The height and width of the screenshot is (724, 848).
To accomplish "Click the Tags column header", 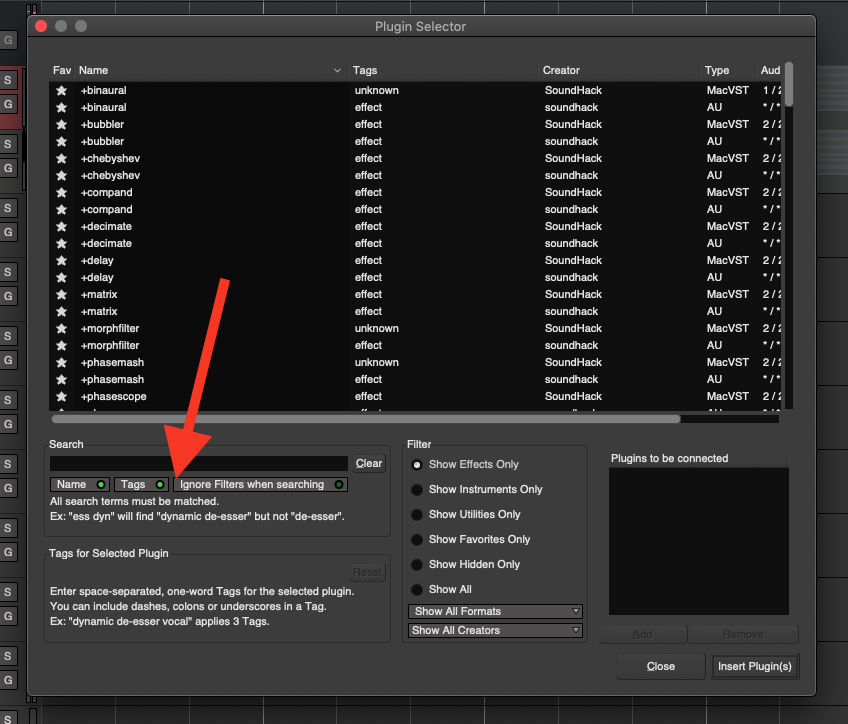I will (x=364, y=70).
